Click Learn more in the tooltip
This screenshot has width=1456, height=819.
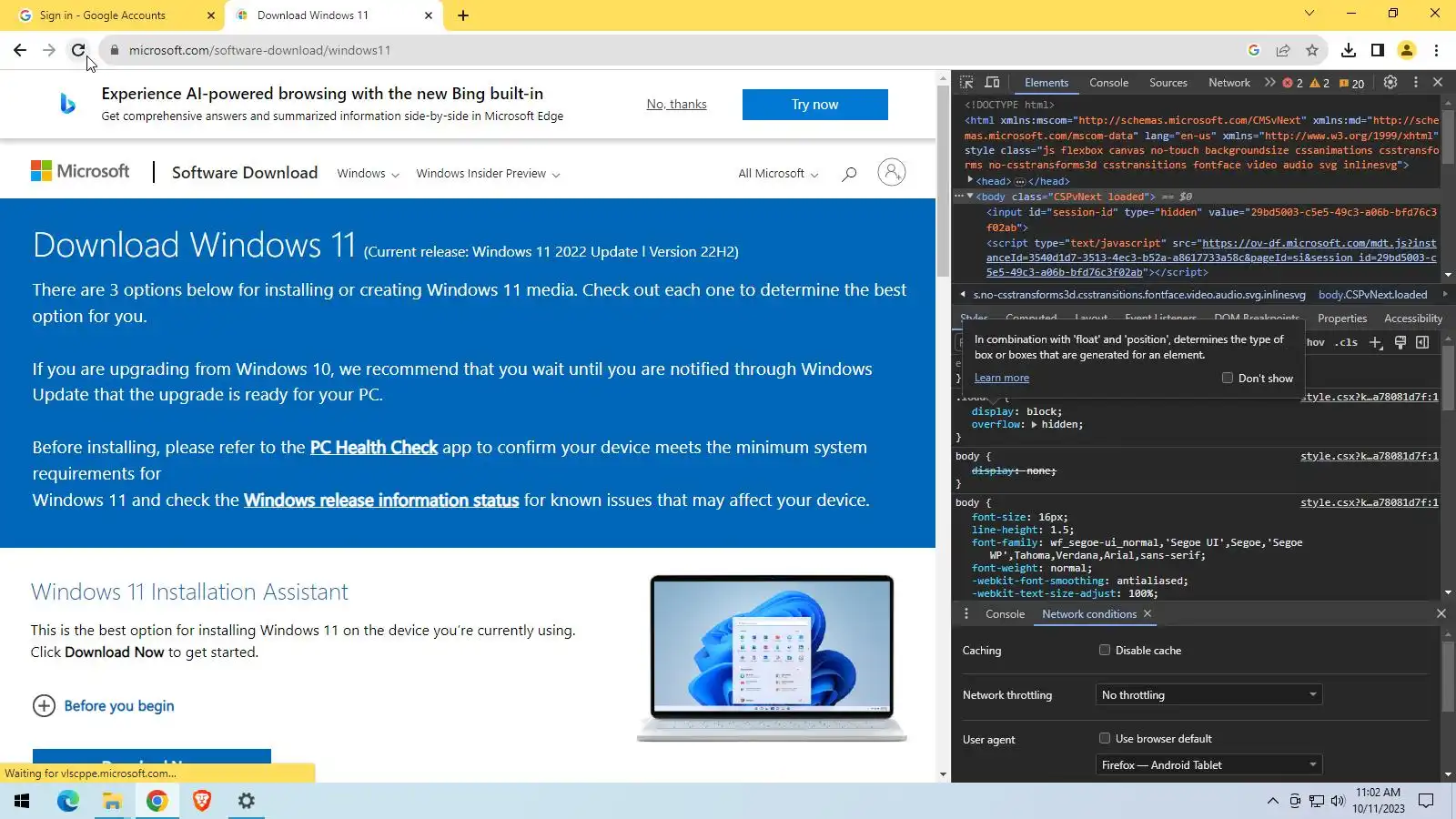[1002, 378]
